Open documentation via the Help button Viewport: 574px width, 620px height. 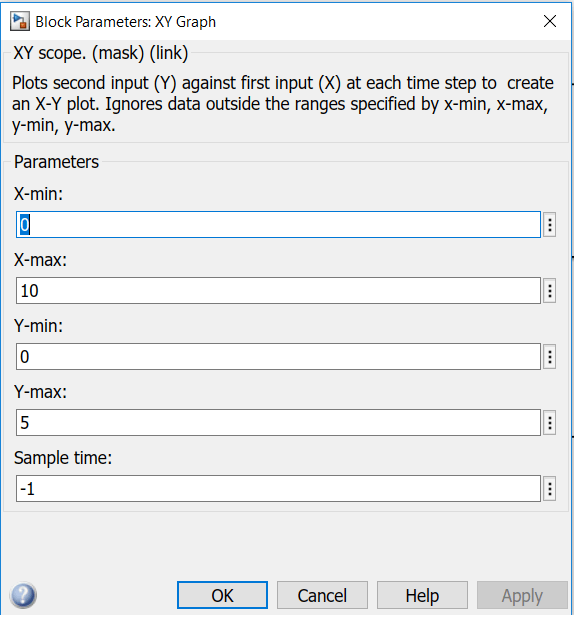(422, 595)
